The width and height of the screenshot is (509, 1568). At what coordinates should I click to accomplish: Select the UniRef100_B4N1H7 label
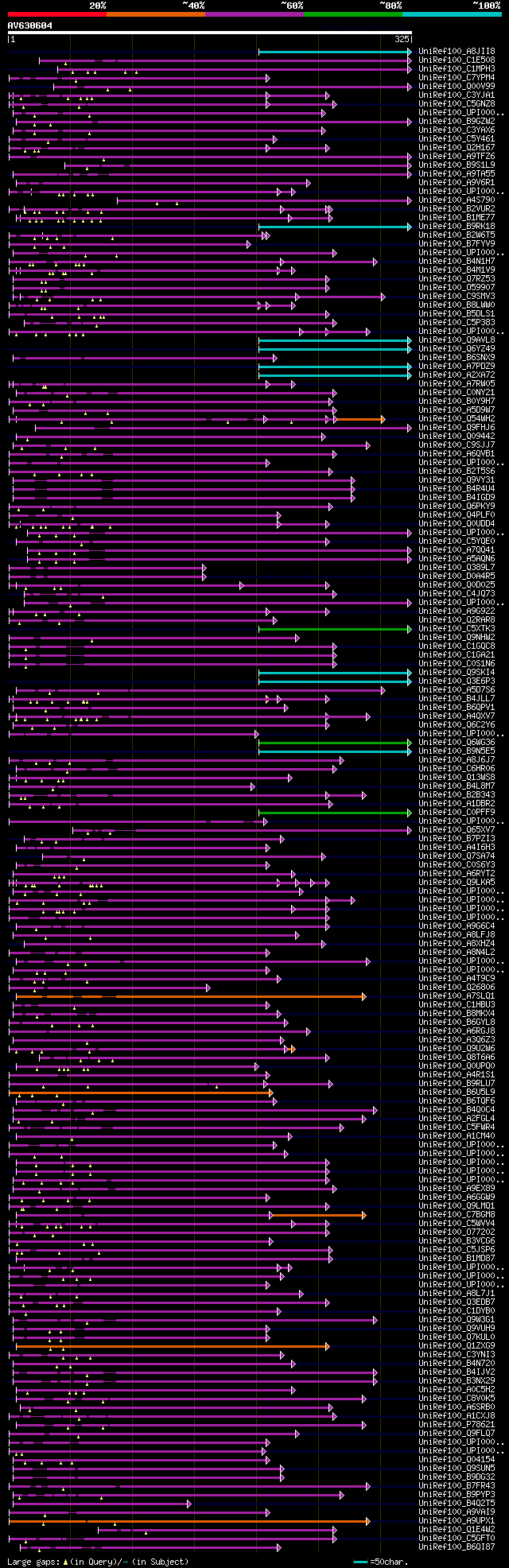[x=457, y=261]
